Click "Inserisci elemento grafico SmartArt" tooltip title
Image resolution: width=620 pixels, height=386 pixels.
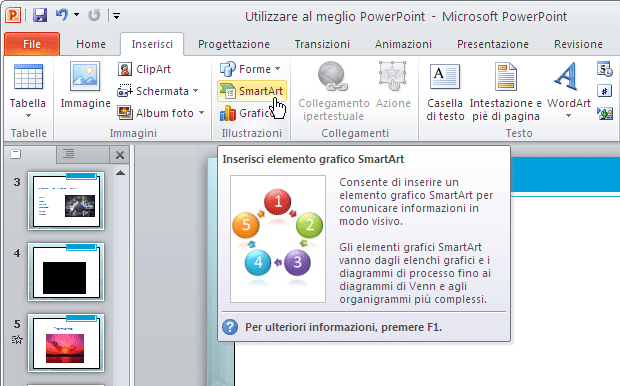[x=313, y=159]
